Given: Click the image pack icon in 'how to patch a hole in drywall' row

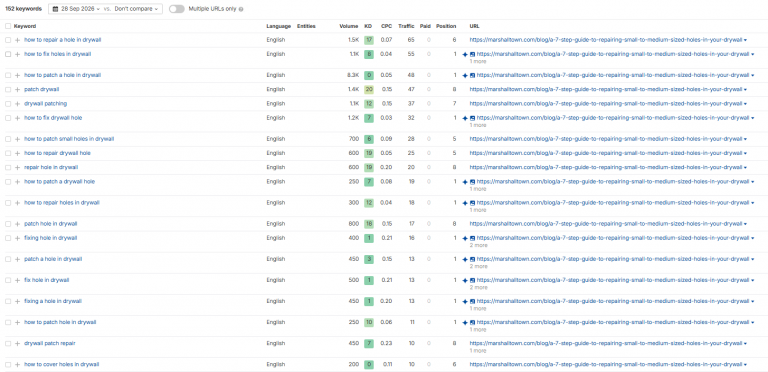Looking at the screenshot, I should tap(473, 75).
